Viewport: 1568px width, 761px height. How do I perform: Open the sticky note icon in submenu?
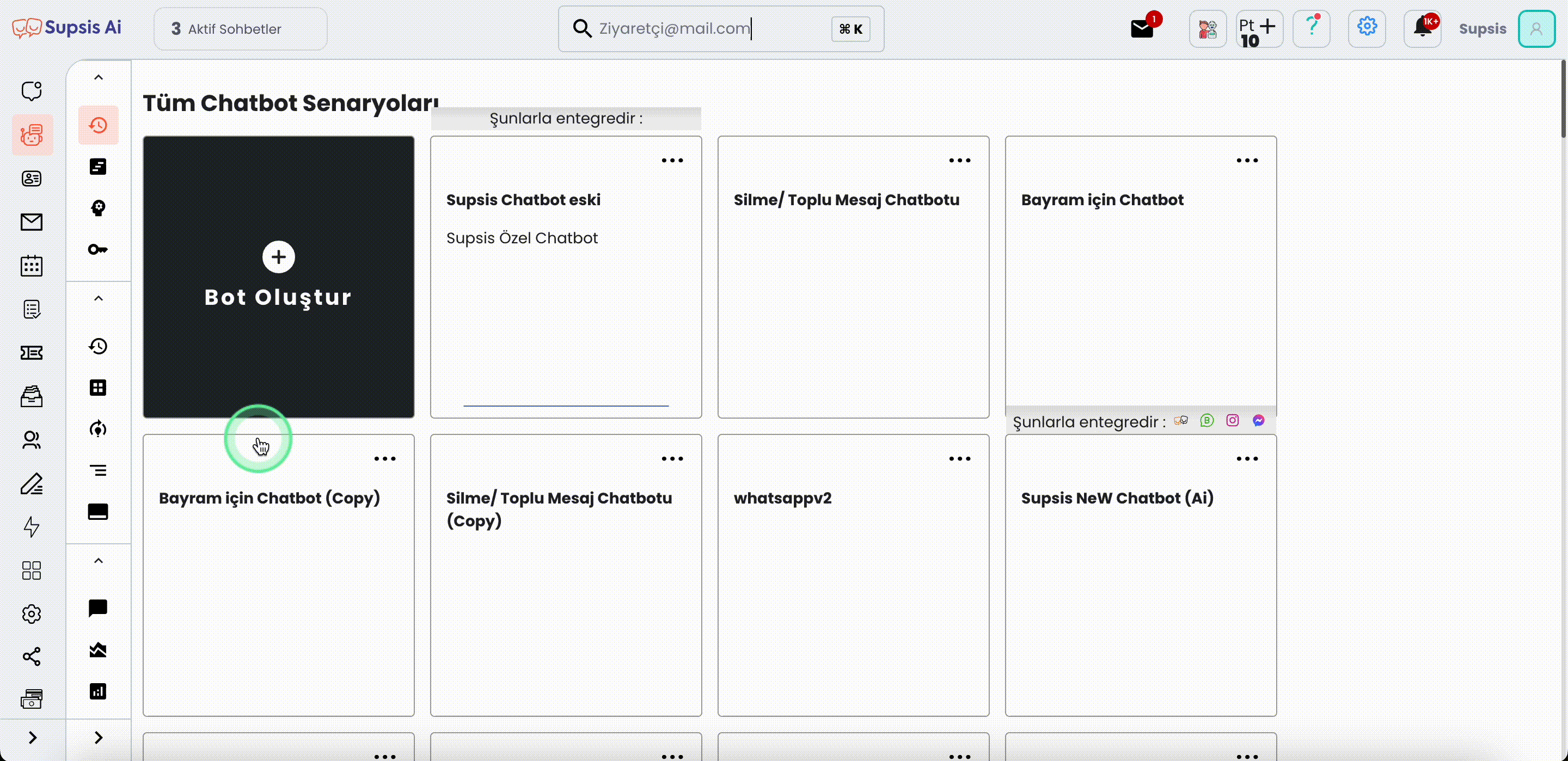[x=98, y=167]
